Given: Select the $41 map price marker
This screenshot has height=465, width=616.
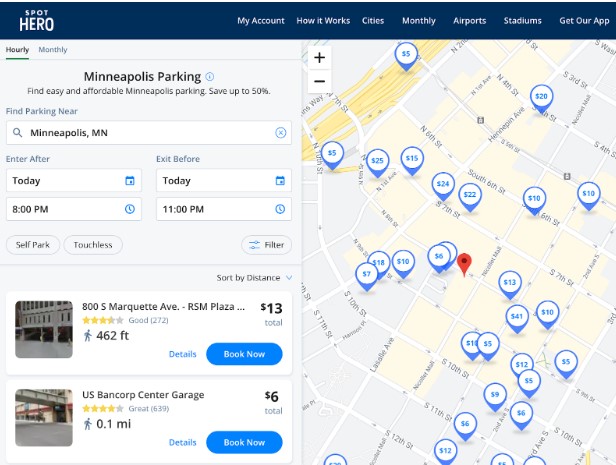Looking at the screenshot, I should coord(517,319).
